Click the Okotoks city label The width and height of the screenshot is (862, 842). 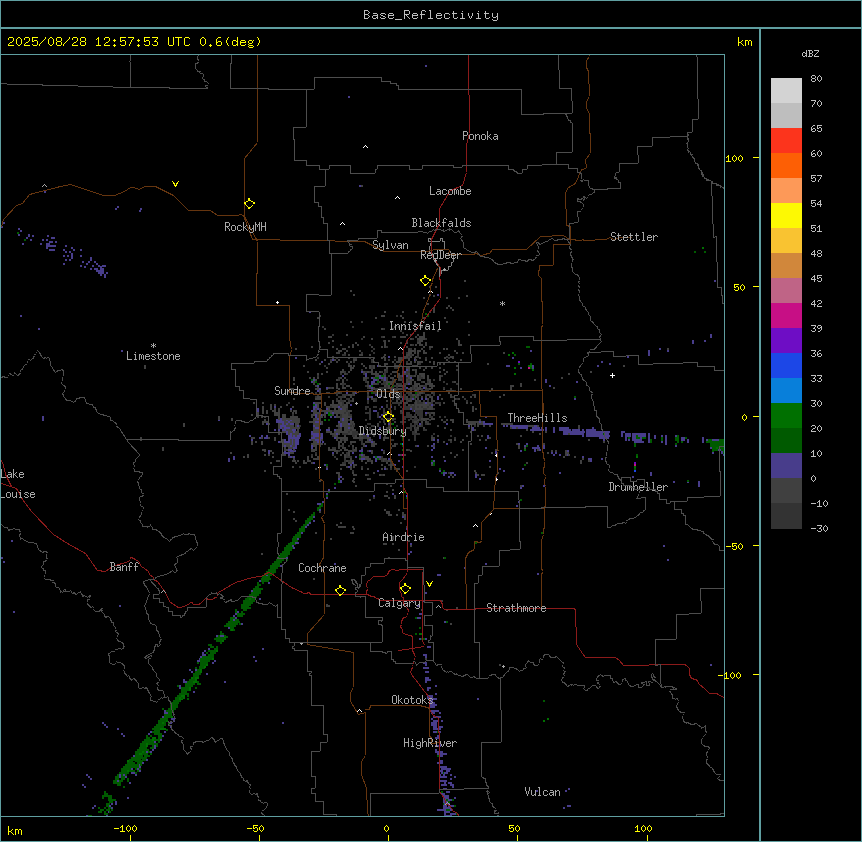412,700
